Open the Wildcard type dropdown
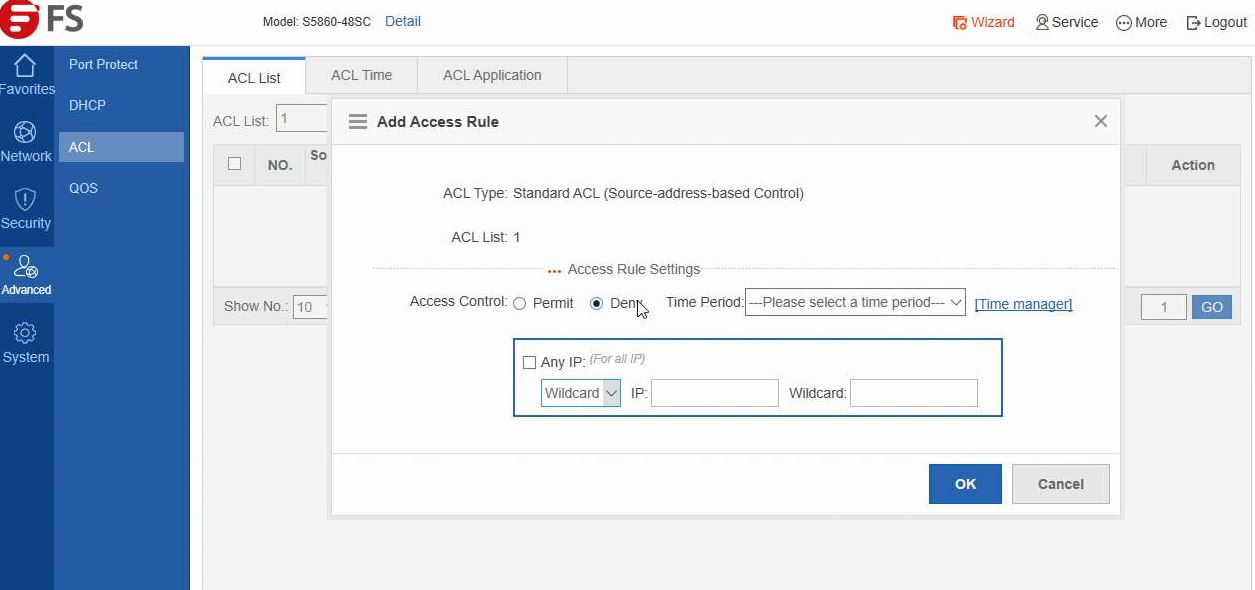Screen dimensions: 1255x590 581,393
